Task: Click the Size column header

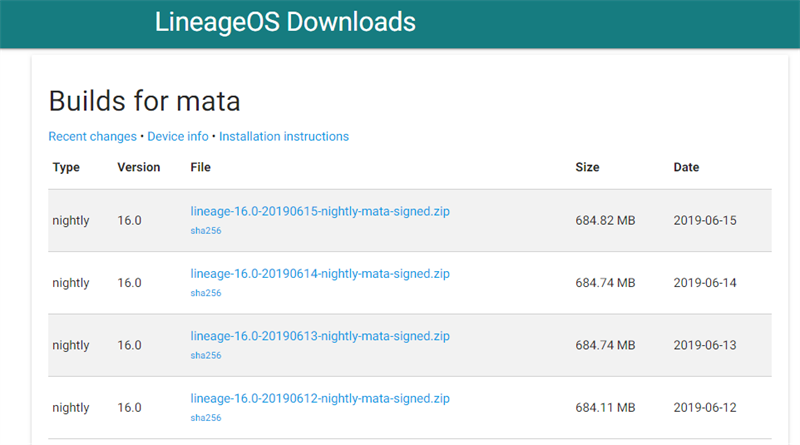Action: coord(587,167)
